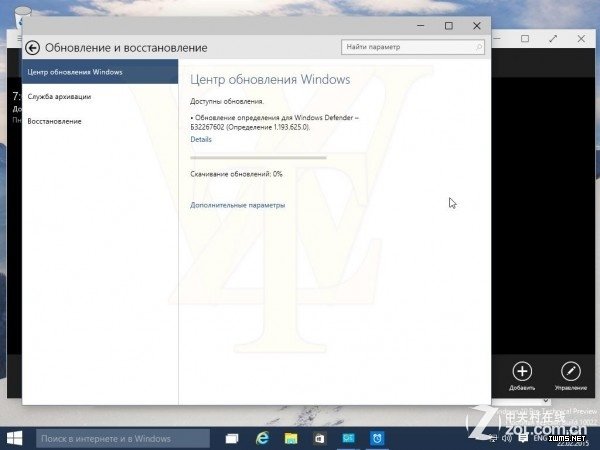Open 'Восстановление' section
The image size is (600, 450).
click(54, 121)
